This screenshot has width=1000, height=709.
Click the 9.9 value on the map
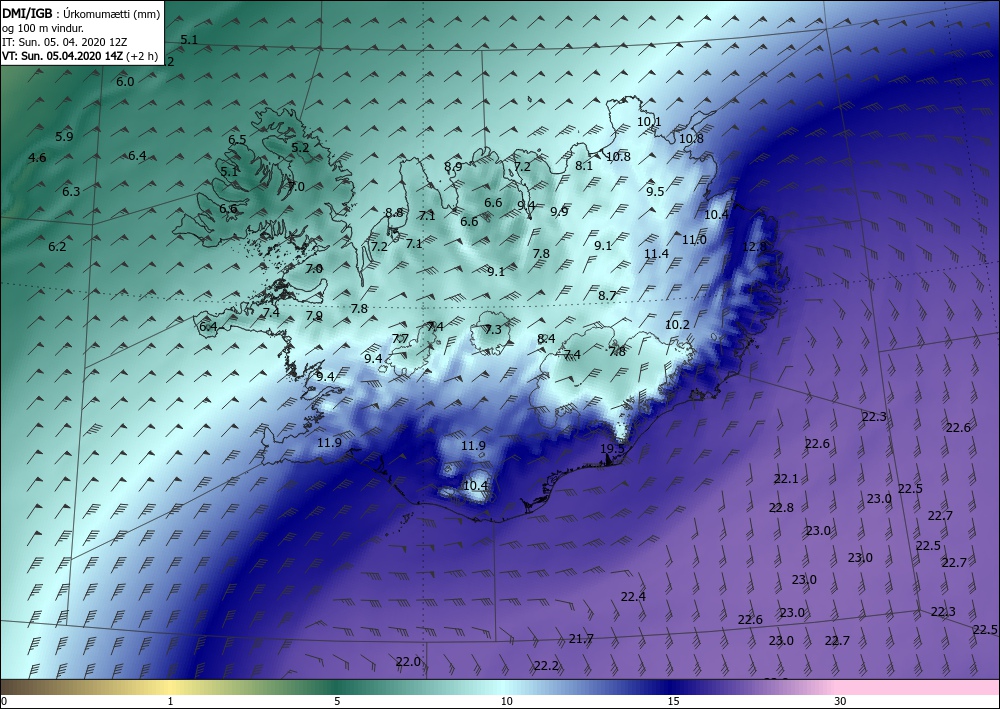pyautogui.click(x=559, y=212)
